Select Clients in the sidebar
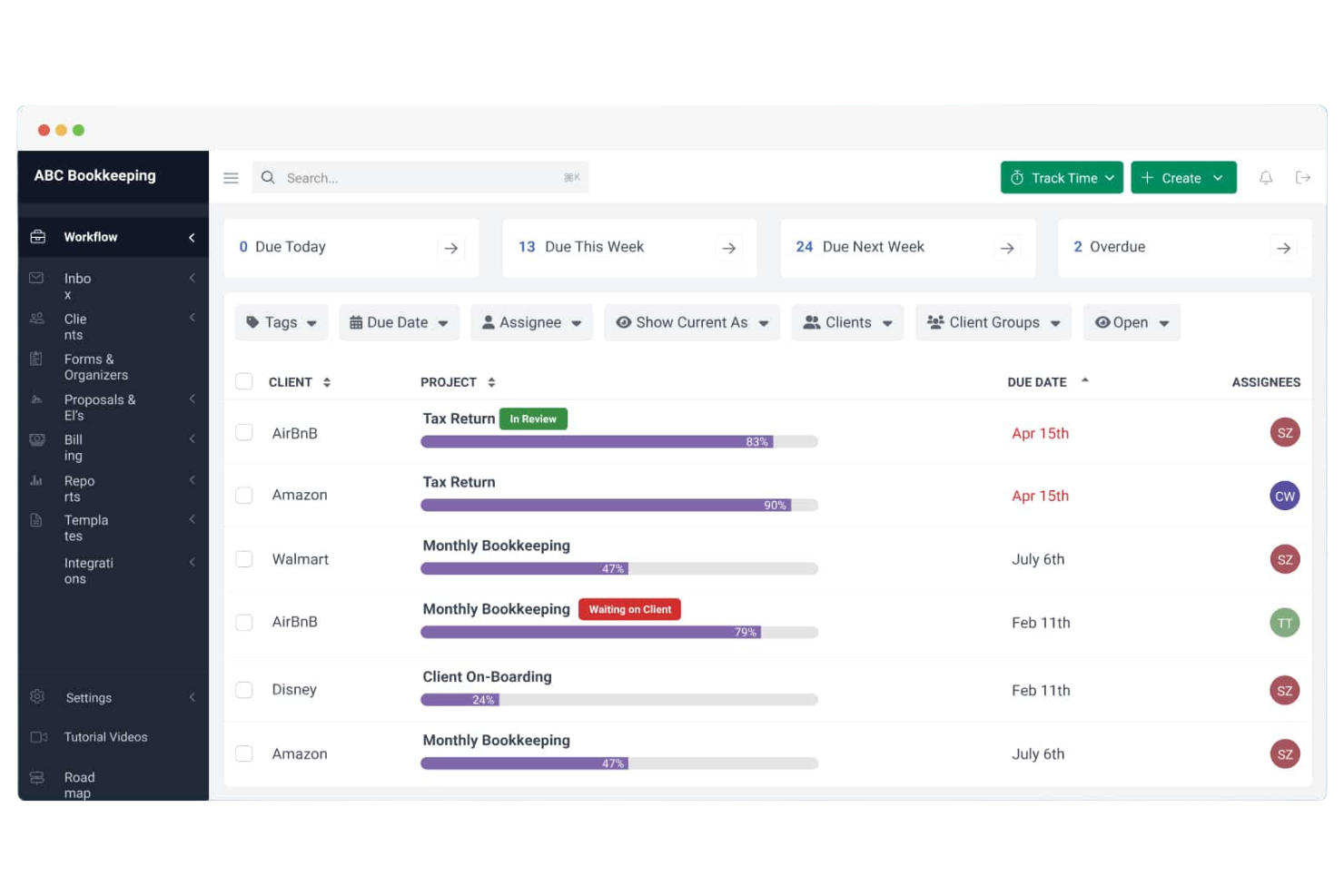 tap(75, 327)
